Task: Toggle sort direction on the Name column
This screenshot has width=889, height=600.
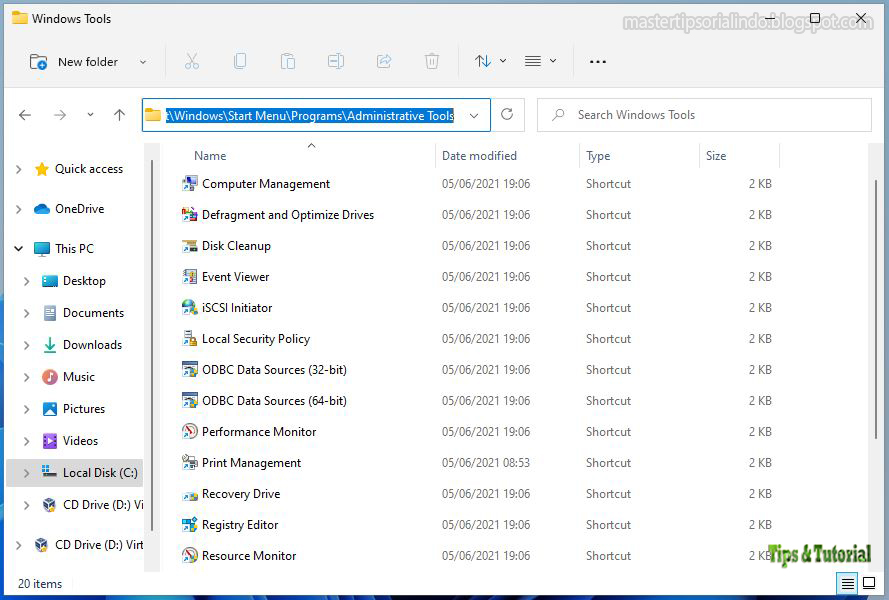Action: coord(210,155)
